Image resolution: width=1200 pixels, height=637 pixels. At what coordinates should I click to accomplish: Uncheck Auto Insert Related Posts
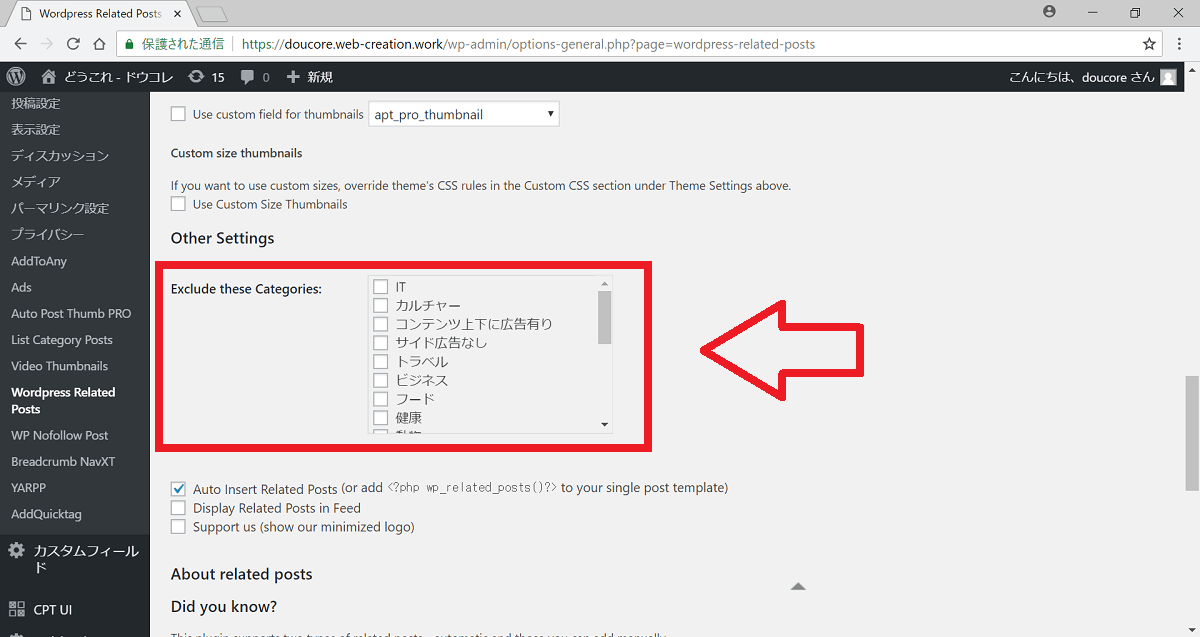tap(178, 489)
